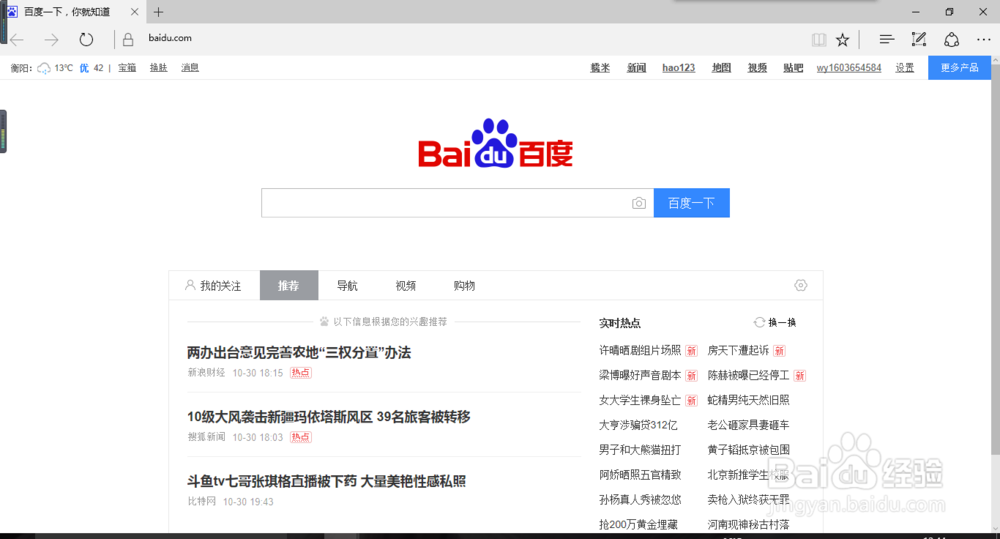Open 设置 link at top
The height and width of the screenshot is (539, 1000).
tap(904, 68)
